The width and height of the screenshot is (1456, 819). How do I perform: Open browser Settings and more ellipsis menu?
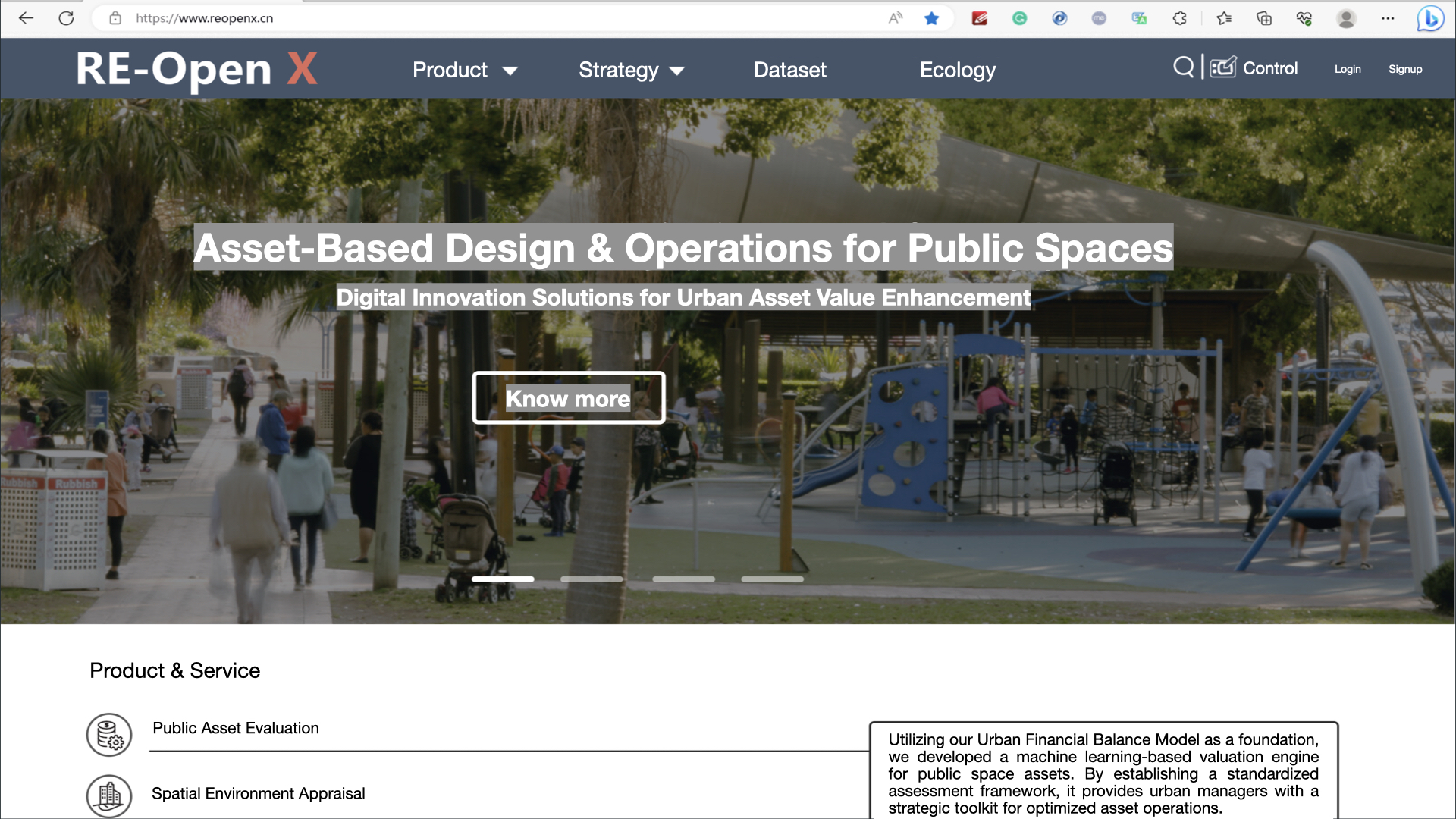click(x=1388, y=18)
